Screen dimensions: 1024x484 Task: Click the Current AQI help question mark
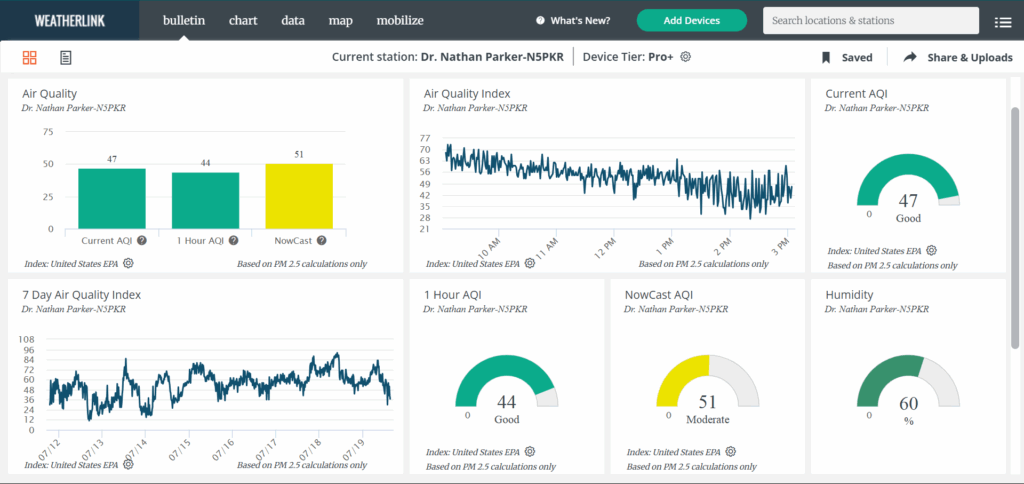click(142, 240)
